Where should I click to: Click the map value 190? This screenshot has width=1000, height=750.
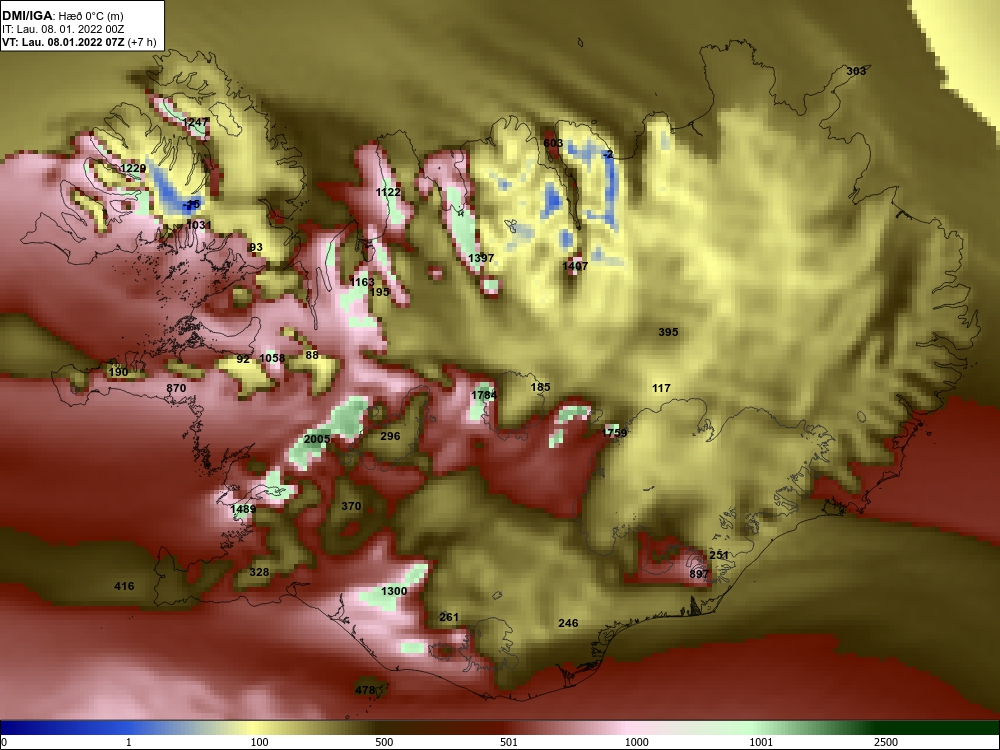pos(118,372)
